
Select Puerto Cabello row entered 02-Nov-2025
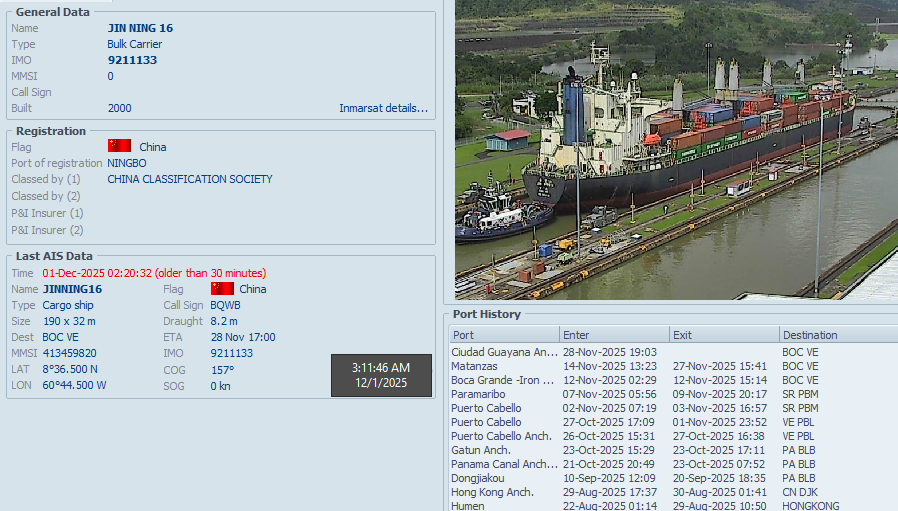coord(674,408)
